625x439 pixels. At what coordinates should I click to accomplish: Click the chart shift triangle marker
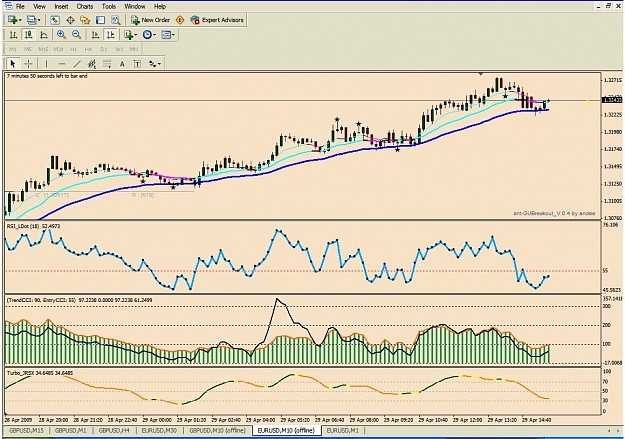point(481,74)
